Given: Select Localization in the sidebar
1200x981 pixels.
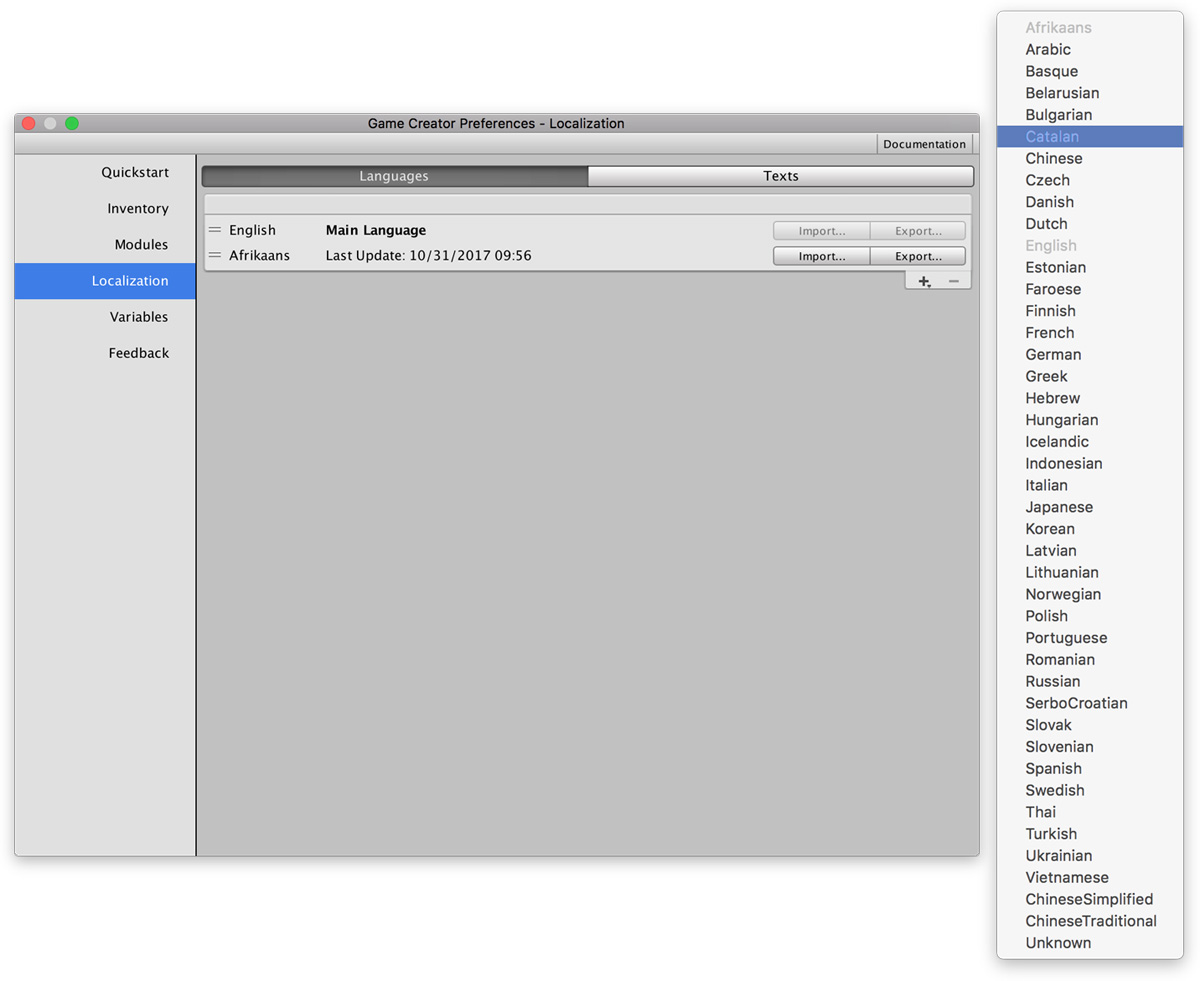Looking at the screenshot, I should point(105,281).
